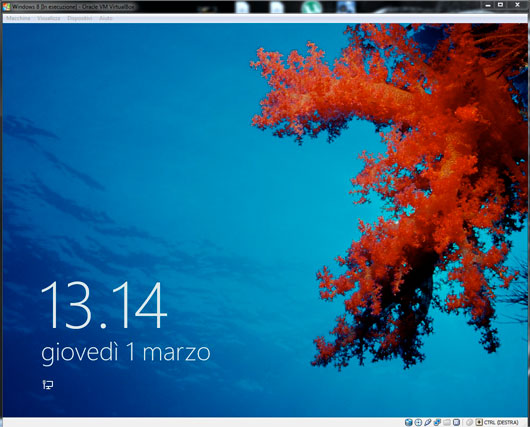The height and width of the screenshot is (427, 530).
Task: Click the 13.14 lock screen clock
Action: click(x=104, y=305)
